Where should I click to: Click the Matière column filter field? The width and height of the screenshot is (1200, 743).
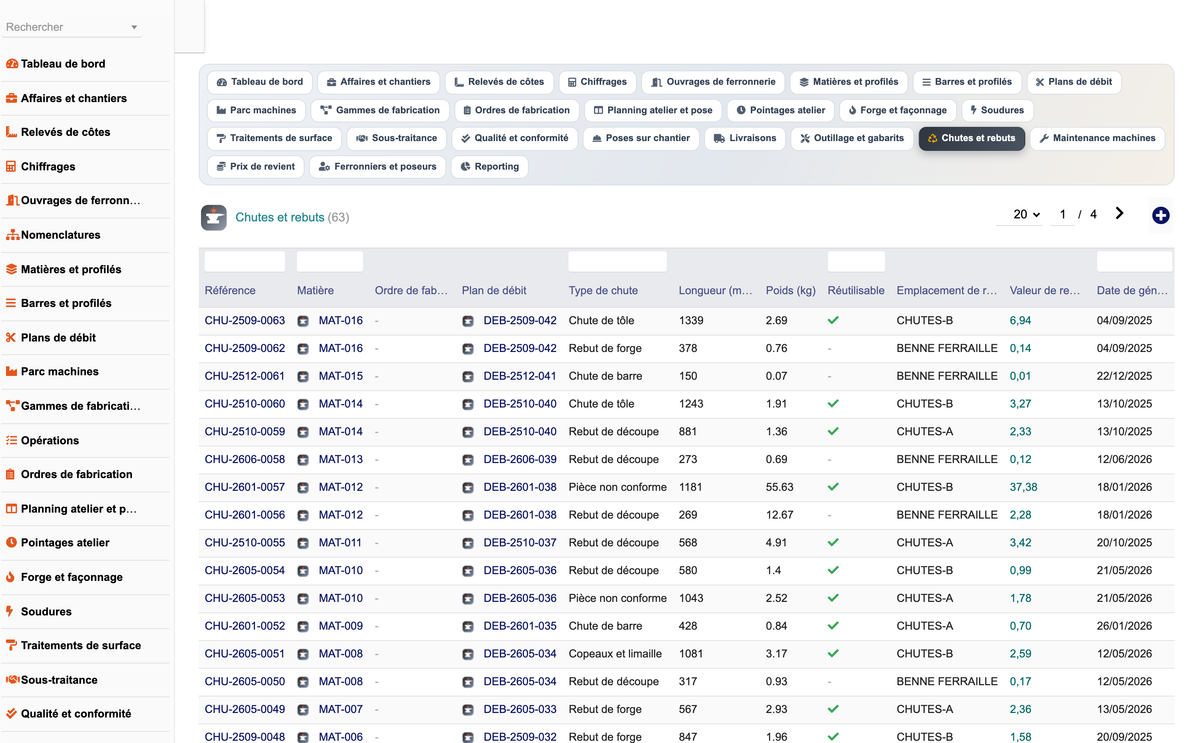(x=330, y=262)
